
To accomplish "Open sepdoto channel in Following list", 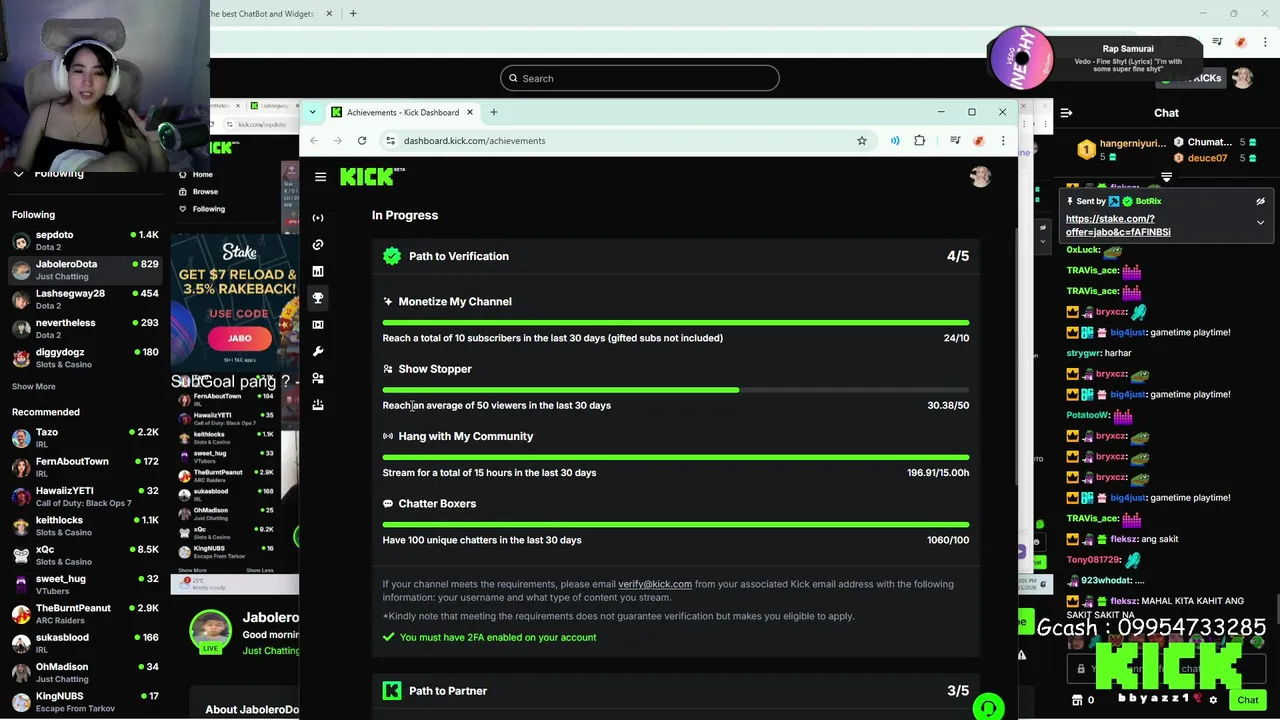I will [85, 240].
